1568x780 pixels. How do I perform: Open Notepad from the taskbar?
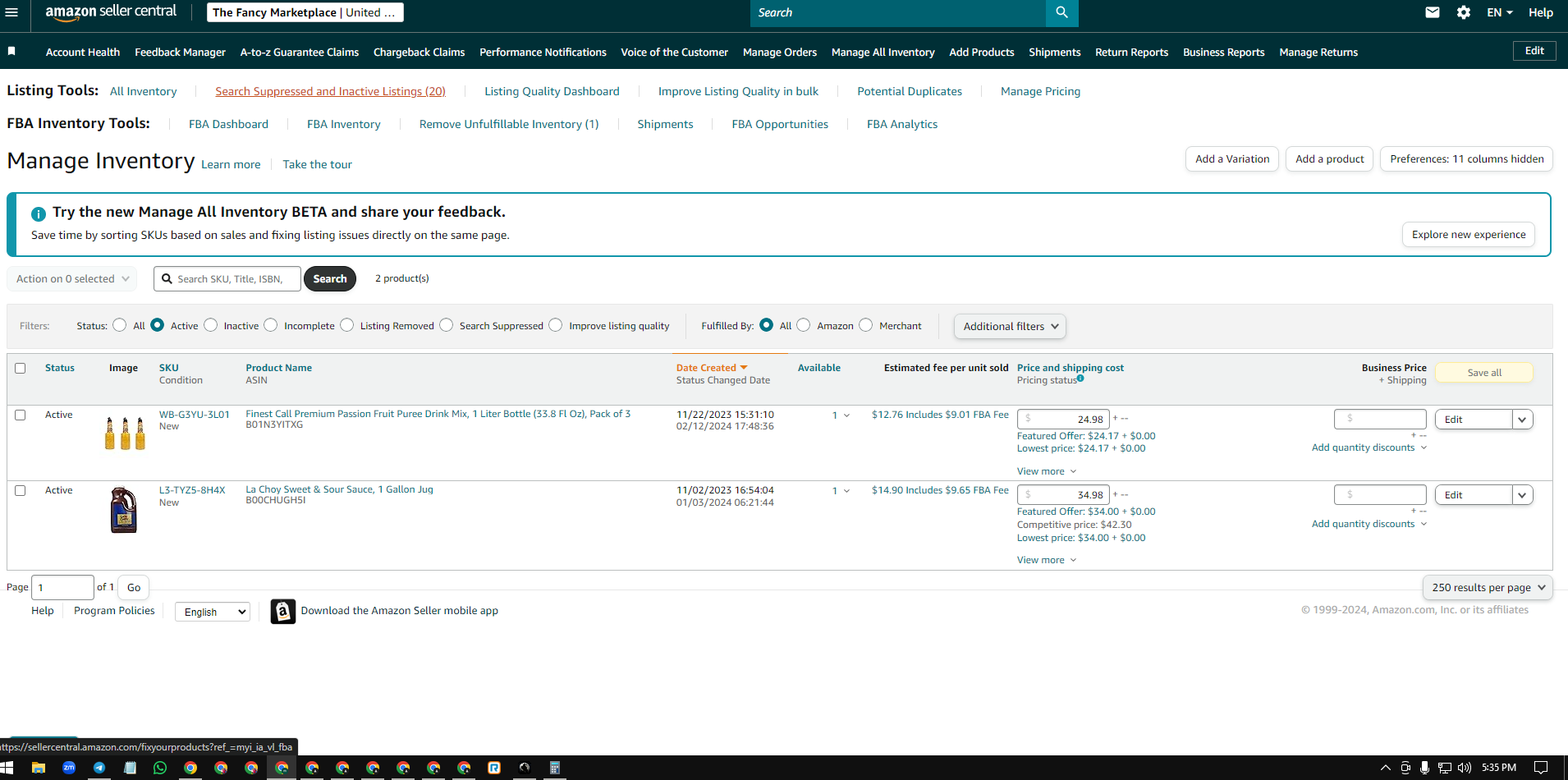pos(130,768)
